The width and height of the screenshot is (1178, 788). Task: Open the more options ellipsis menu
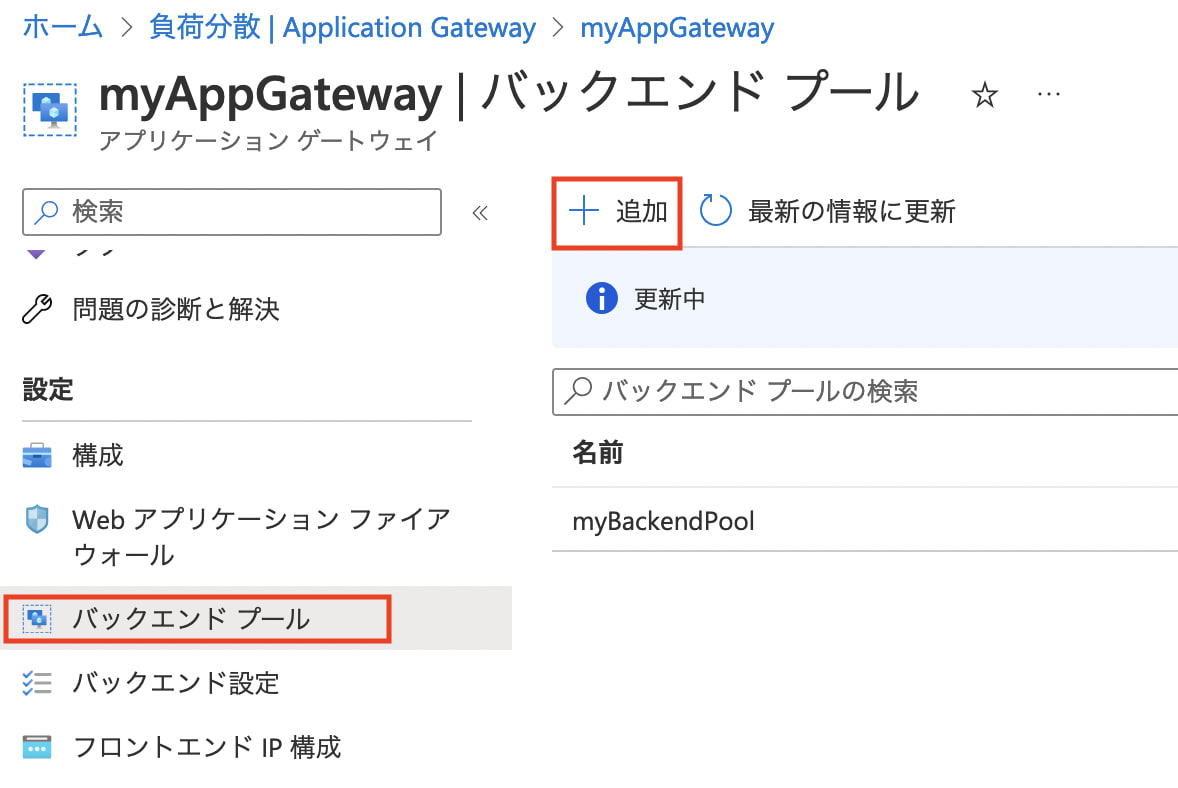[x=1049, y=95]
